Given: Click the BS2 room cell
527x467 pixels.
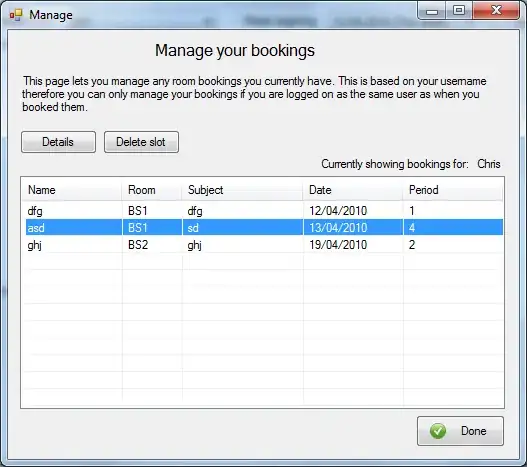Looking at the screenshot, I should [x=138, y=244].
